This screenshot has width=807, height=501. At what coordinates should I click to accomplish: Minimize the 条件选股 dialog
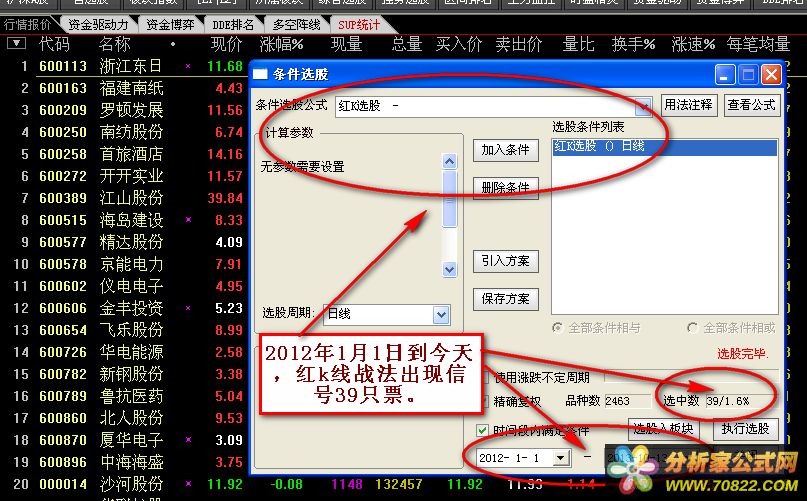(724, 75)
